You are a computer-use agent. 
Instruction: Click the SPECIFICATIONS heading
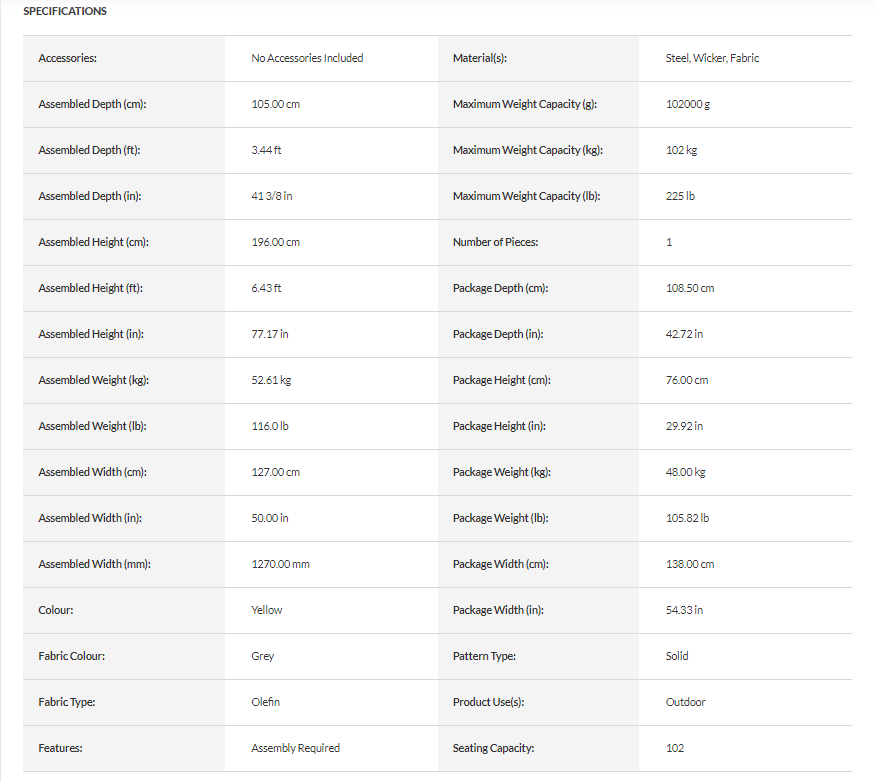tap(65, 11)
